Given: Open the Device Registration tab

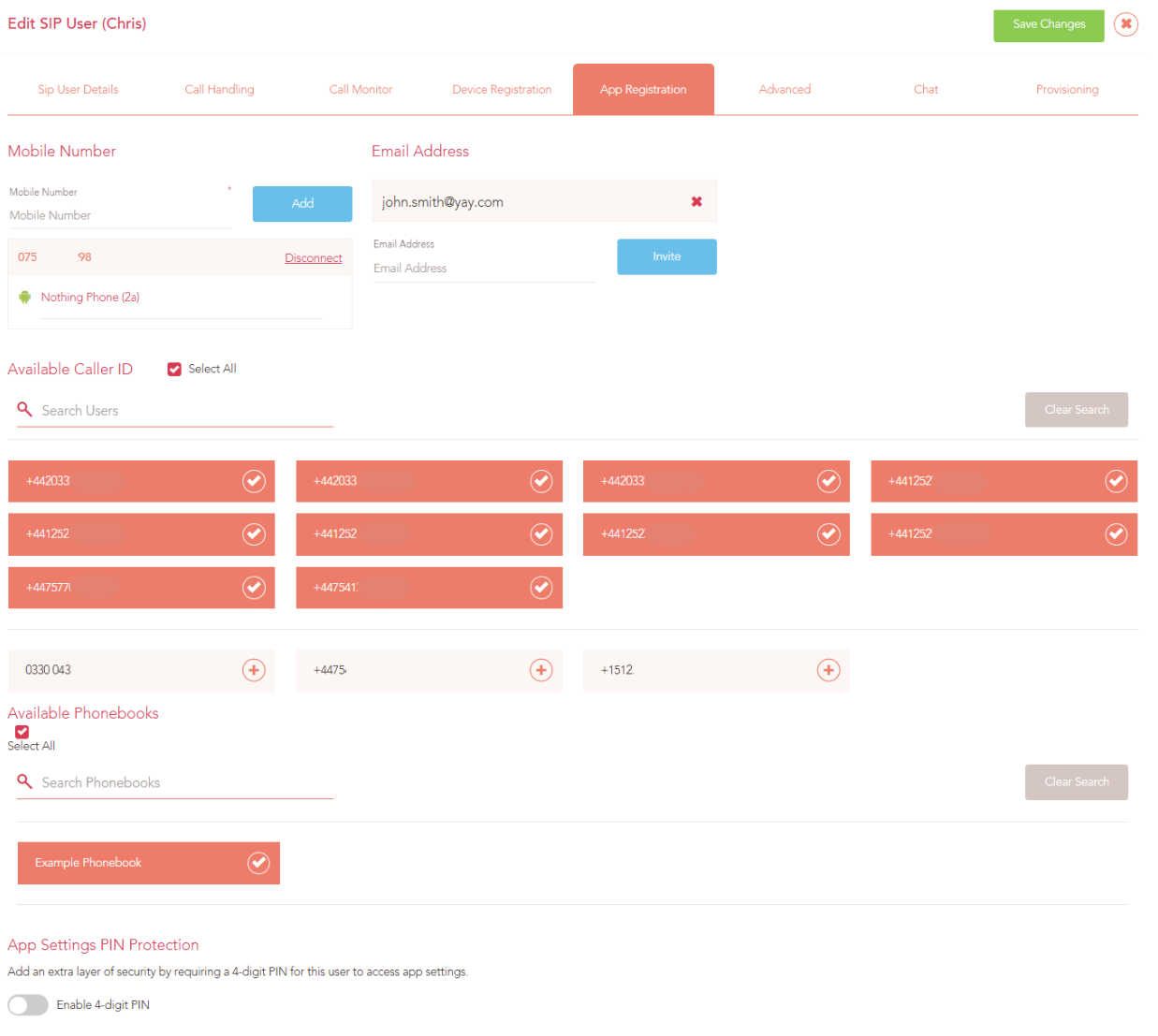Looking at the screenshot, I should coord(502,90).
